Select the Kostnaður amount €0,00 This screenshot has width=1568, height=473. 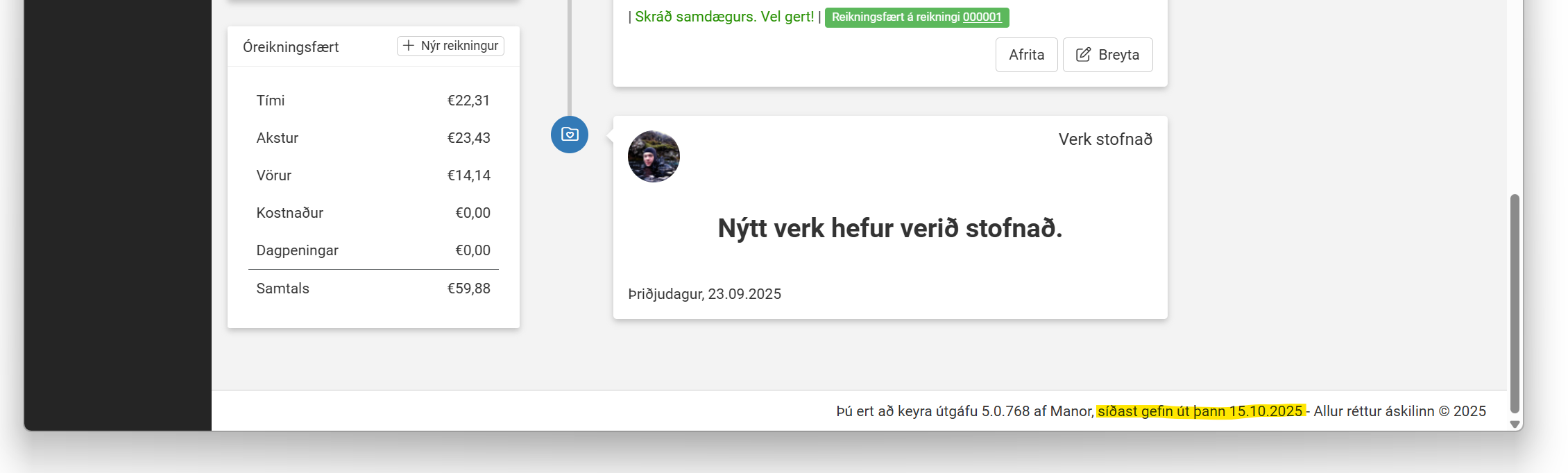tap(472, 213)
